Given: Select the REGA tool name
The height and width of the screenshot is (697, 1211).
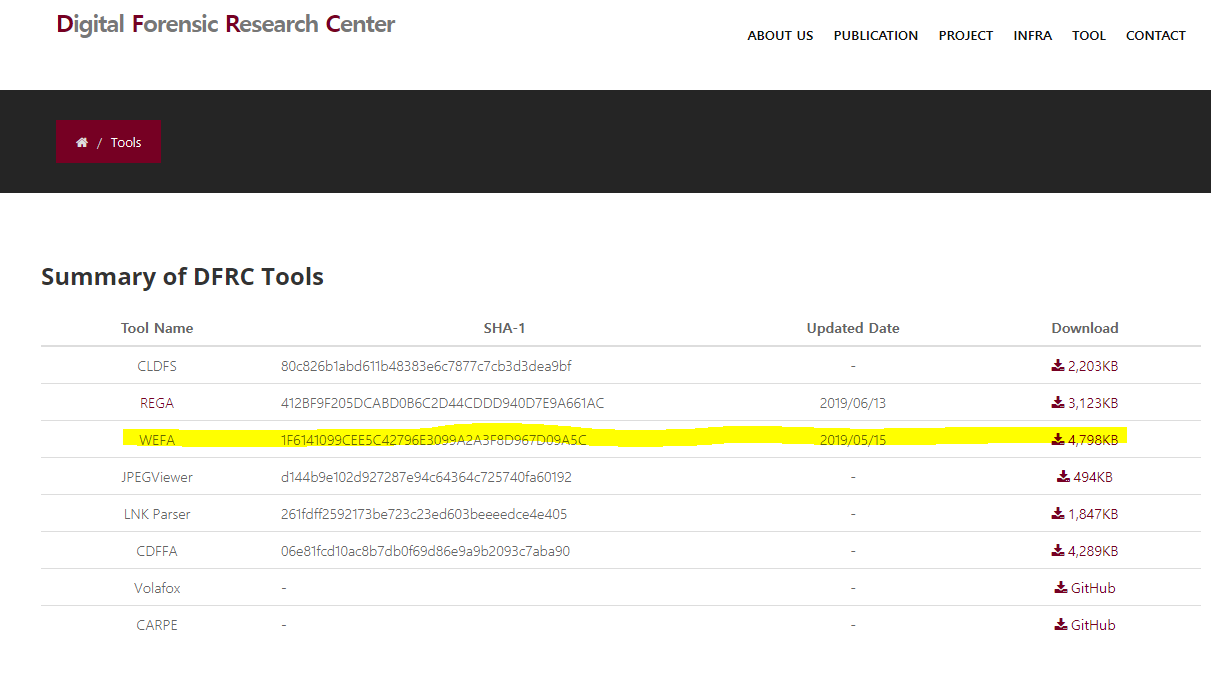Looking at the screenshot, I should 157,403.
